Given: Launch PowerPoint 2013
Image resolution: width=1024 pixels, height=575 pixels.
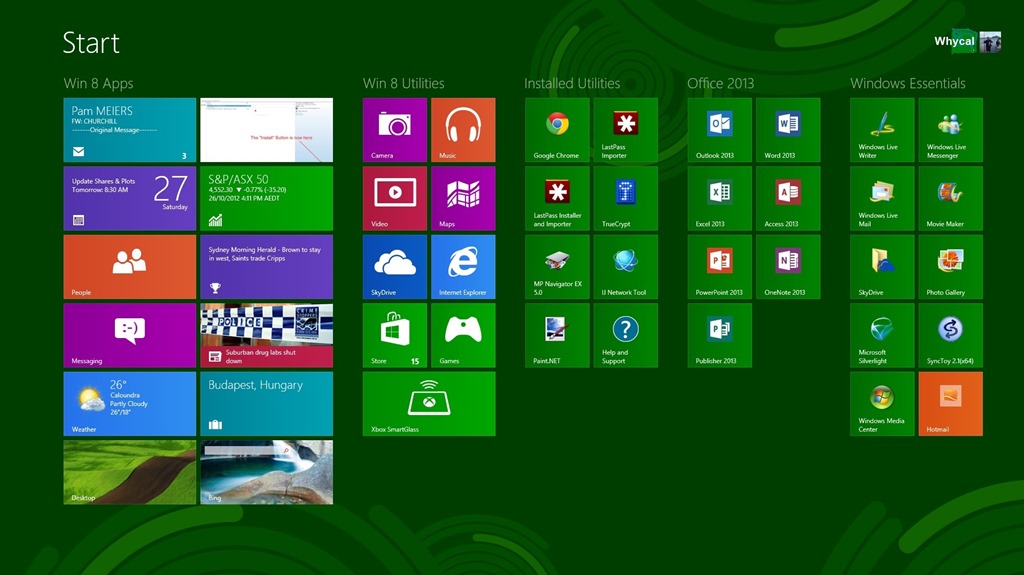Looking at the screenshot, I should point(720,267).
